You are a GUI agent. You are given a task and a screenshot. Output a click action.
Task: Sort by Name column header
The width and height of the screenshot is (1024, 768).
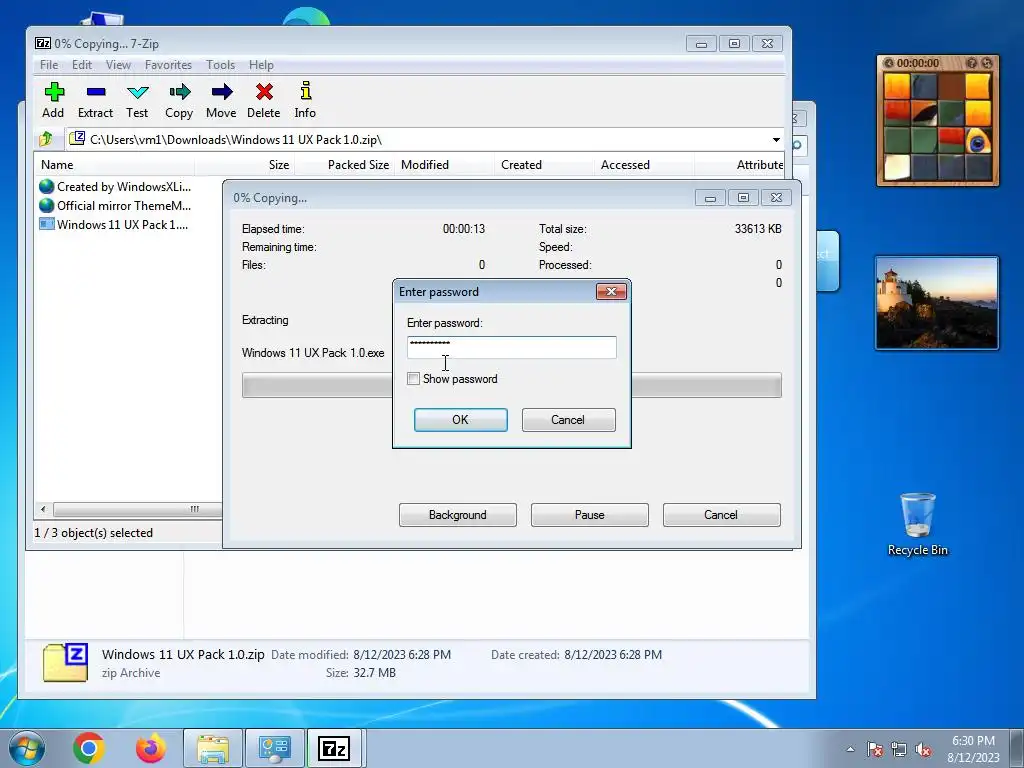115,165
